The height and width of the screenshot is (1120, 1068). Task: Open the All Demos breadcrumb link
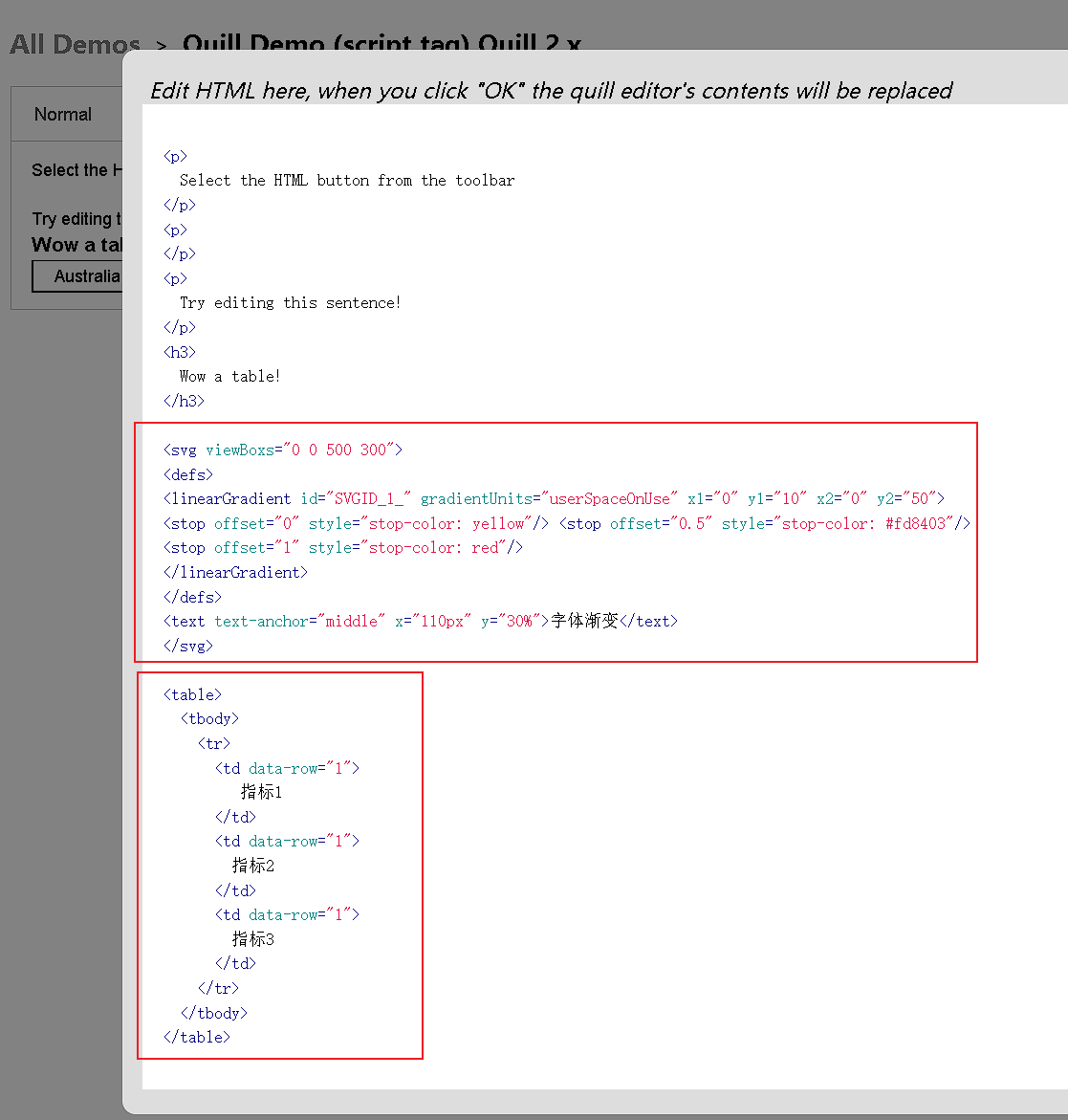click(x=74, y=44)
